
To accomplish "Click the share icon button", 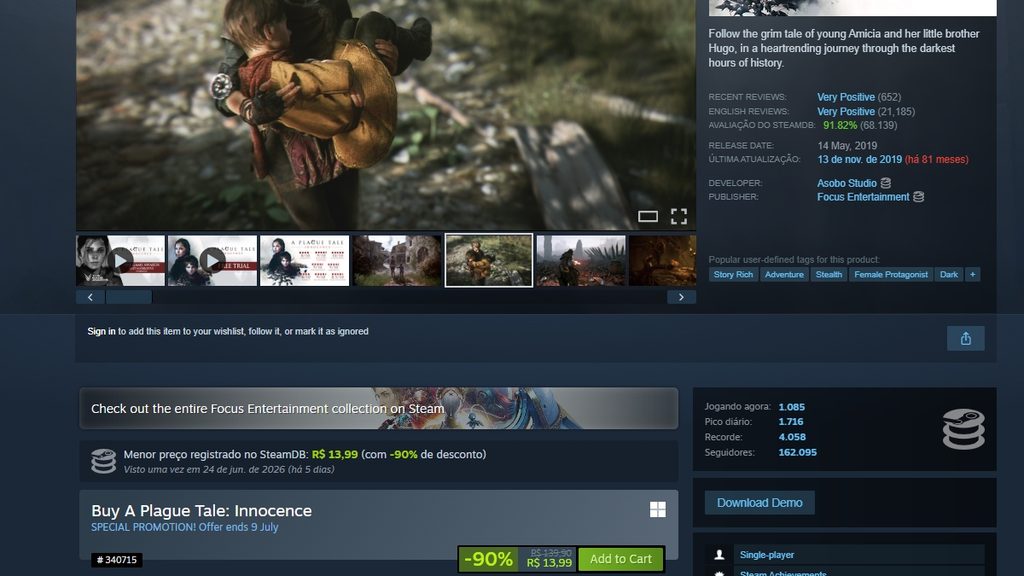I will (x=966, y=338).
